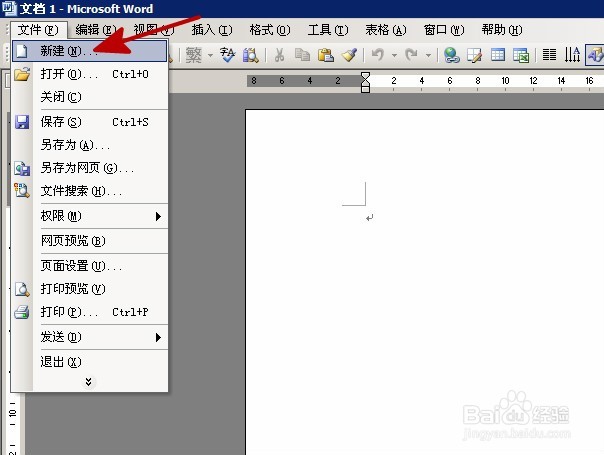Click the Cut scissors icon

[x=279, y=55]
